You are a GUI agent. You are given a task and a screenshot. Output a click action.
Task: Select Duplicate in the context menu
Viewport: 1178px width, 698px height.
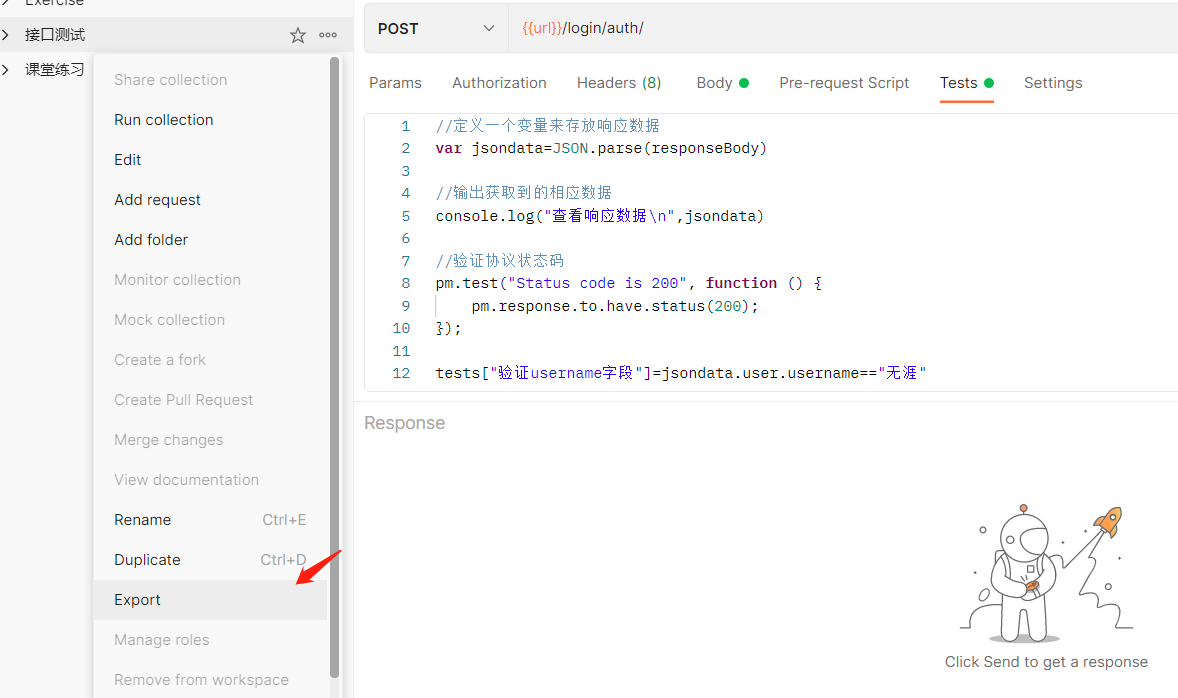click(210, 560)
